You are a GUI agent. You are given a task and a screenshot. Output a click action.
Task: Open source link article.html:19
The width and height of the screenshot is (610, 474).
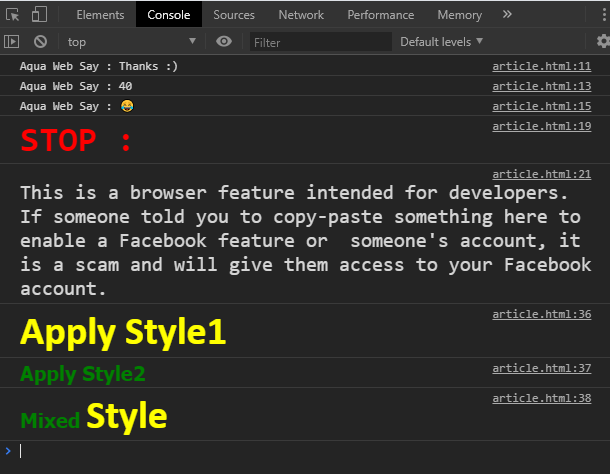tap(542, 126)
